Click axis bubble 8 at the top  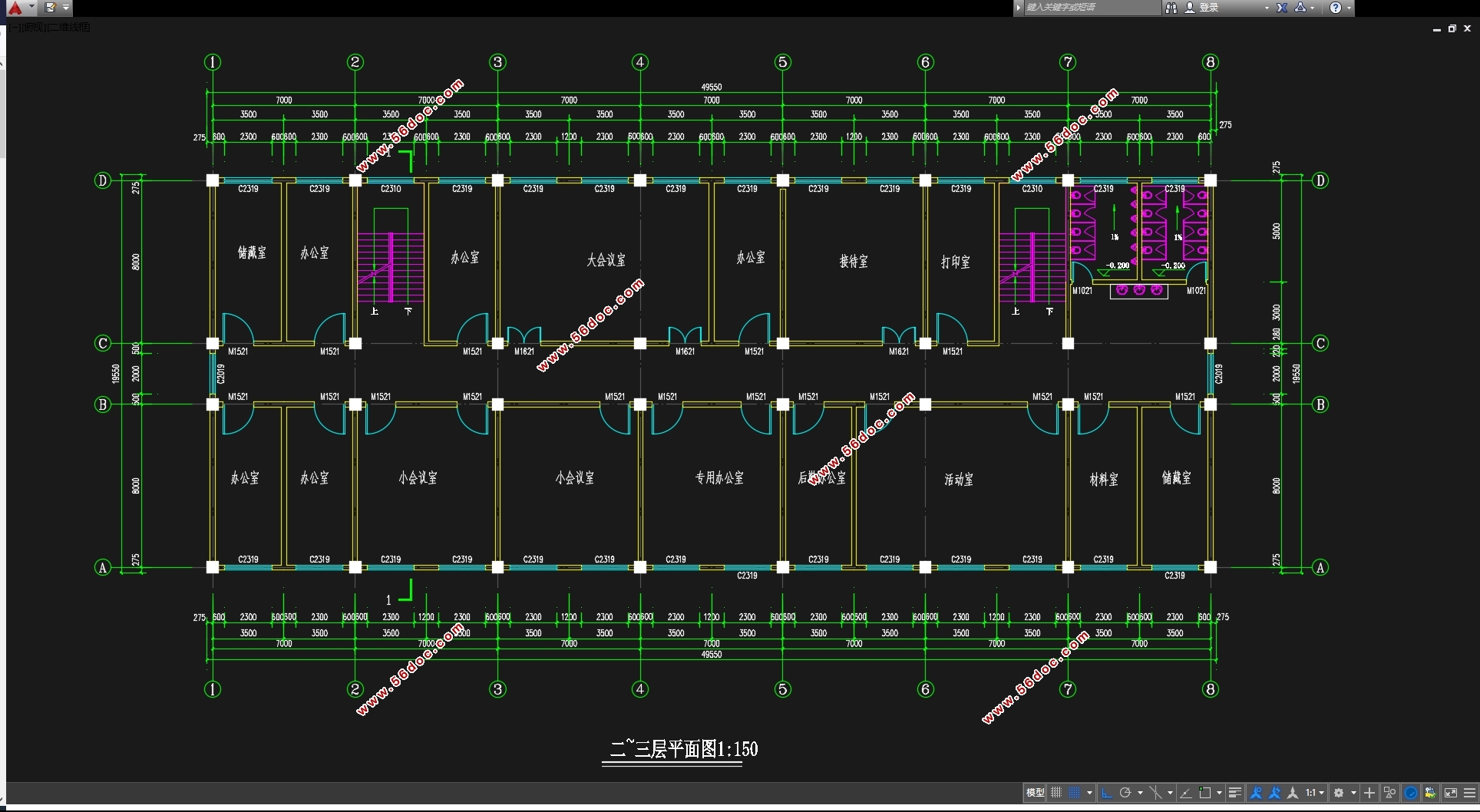1211,62
